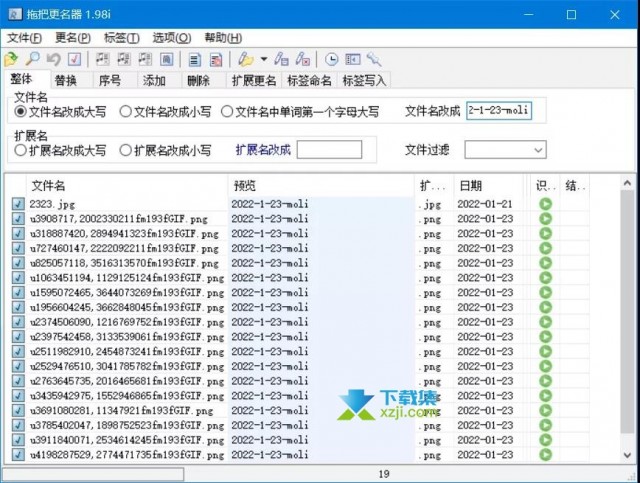Click play icon for u1063451194 file row
This screenshot has width=640, height=483.
click(x=545, y=277)
